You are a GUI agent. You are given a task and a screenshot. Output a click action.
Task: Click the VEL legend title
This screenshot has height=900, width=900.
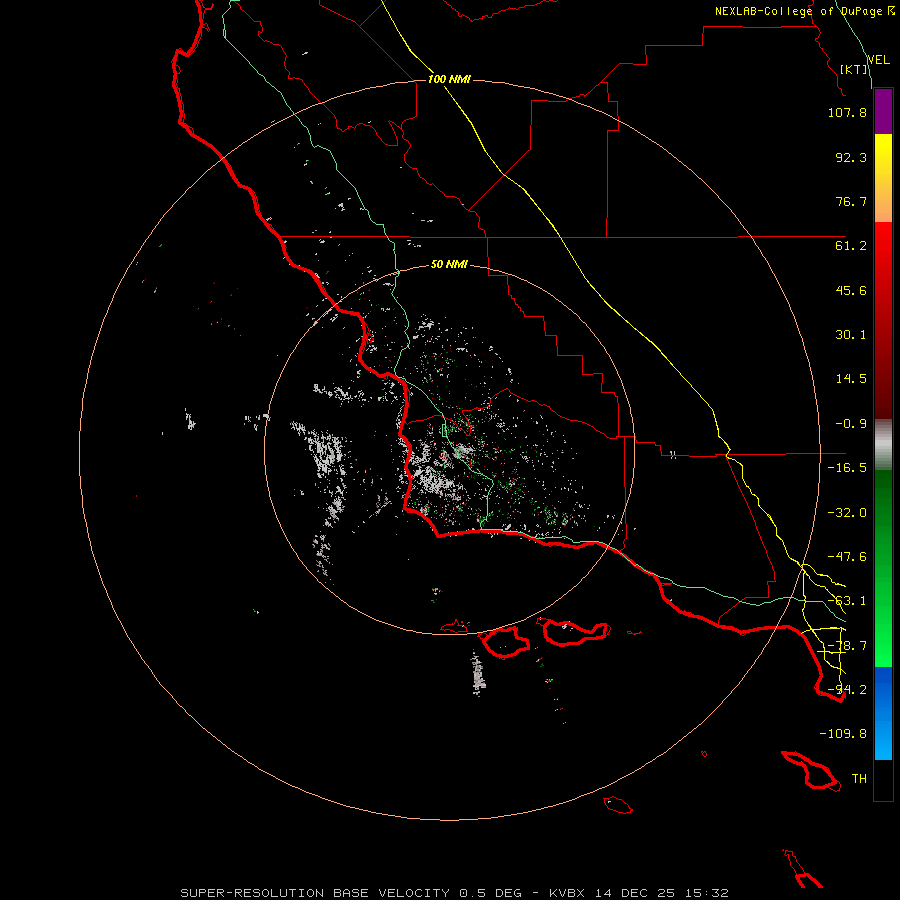[878, 60]
